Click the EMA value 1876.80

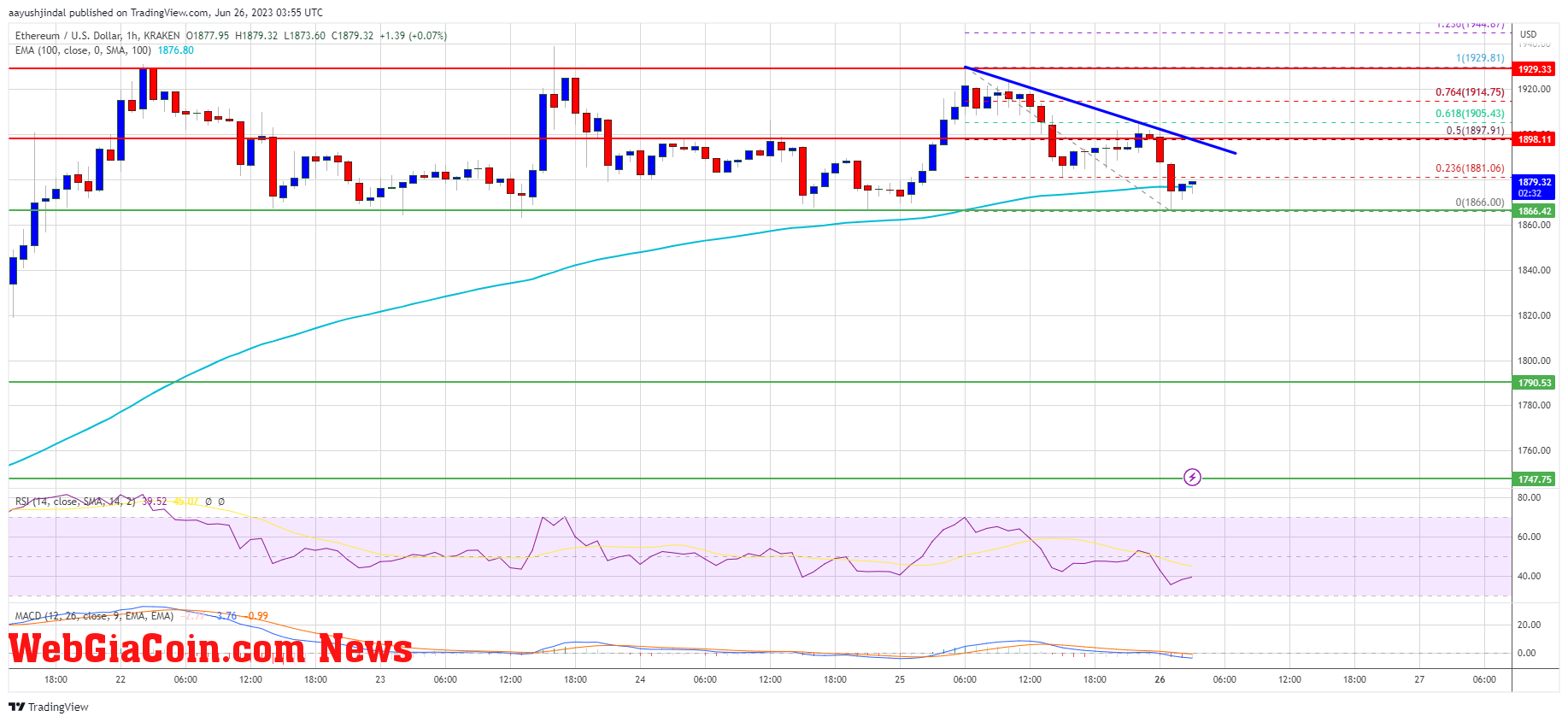176,50
